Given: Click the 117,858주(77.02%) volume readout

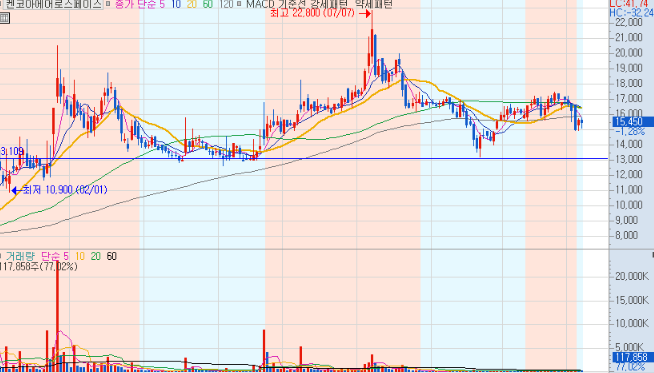Looking at the screenshot, I should click(38, 266).
